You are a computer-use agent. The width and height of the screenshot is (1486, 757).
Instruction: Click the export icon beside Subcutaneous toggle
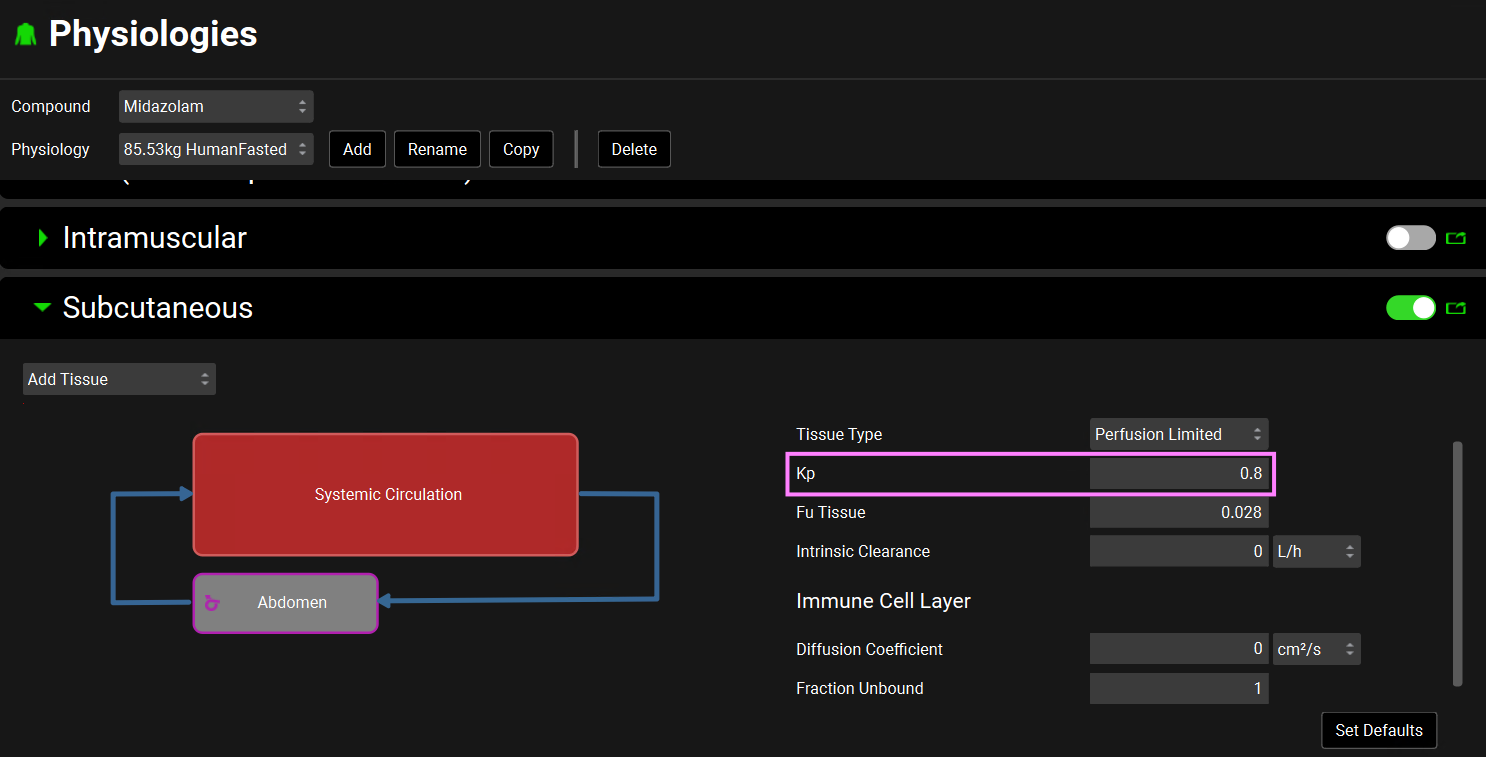[1456, 308]
